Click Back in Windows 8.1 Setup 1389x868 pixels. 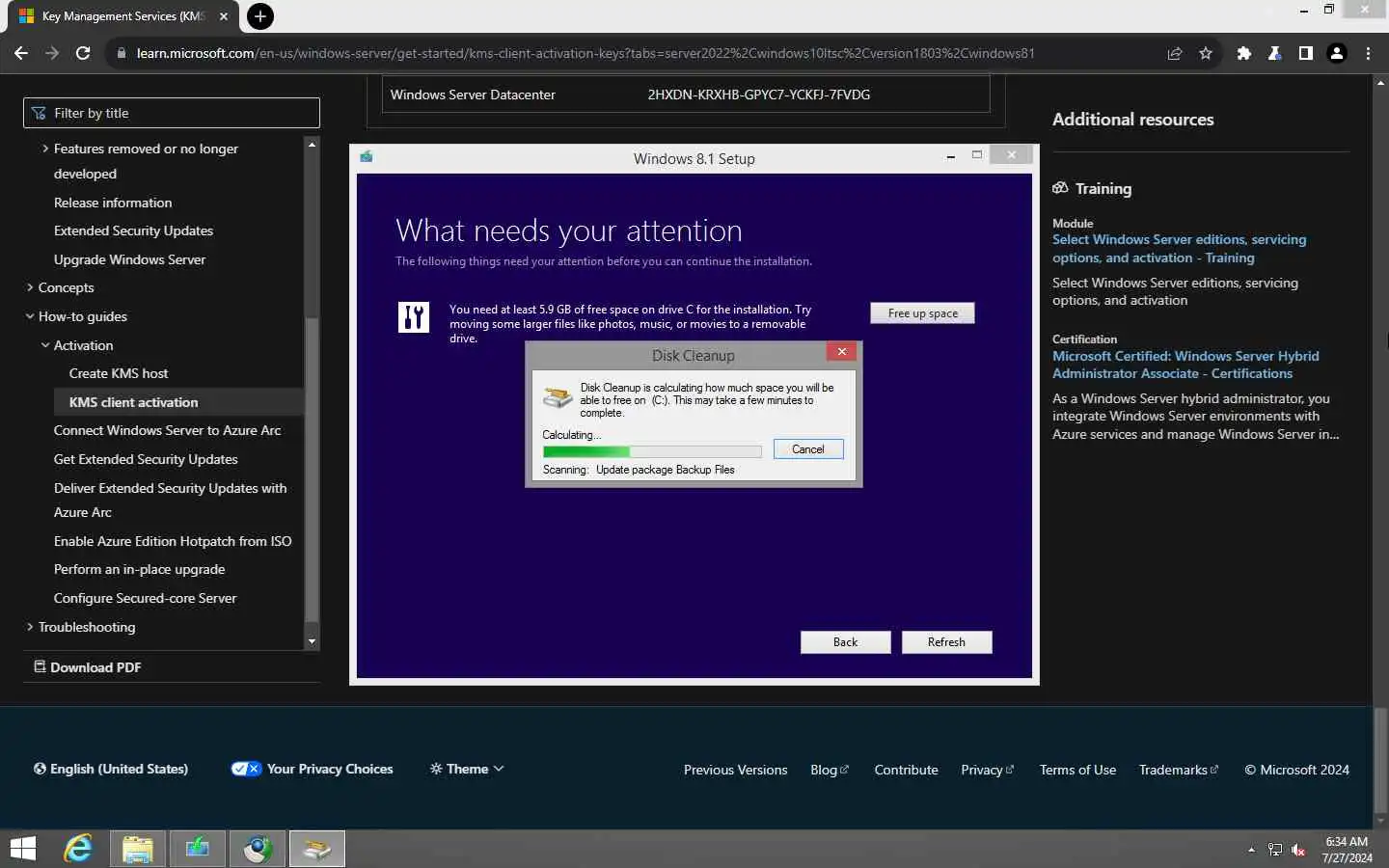845,642
